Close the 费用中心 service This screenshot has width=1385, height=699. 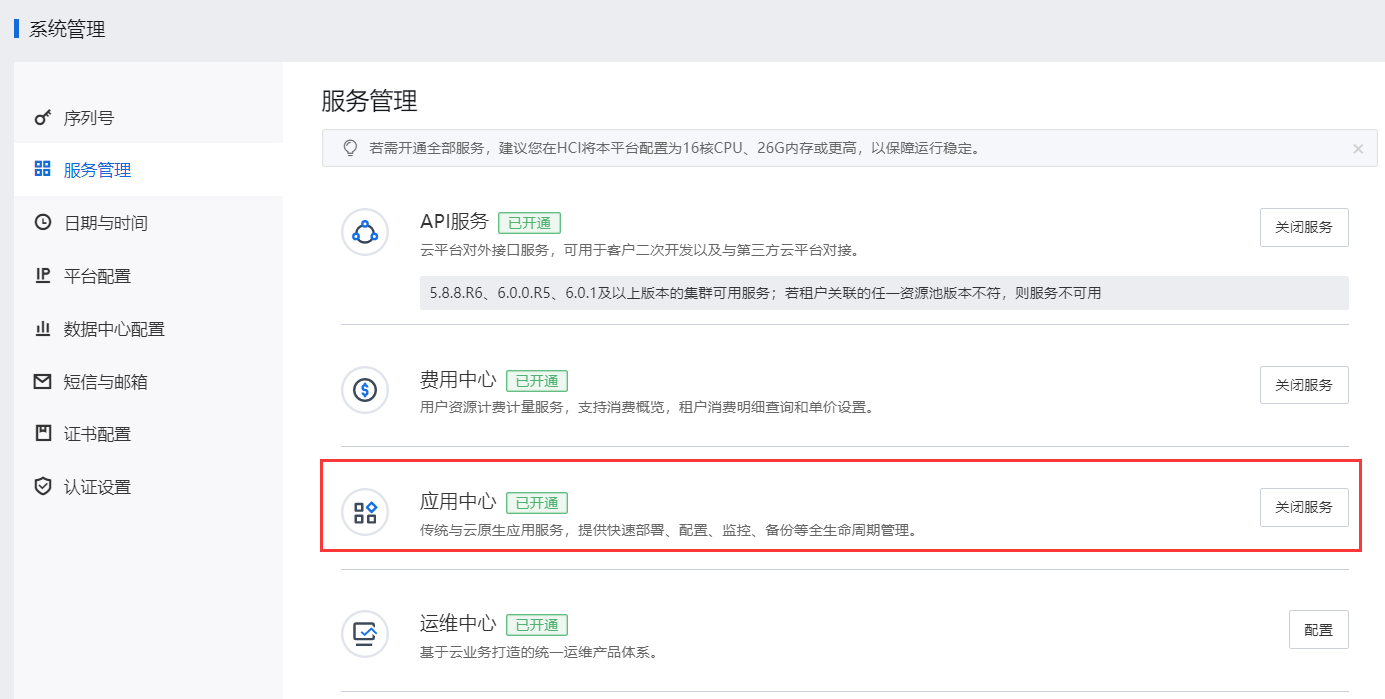tap(1303, 385)
